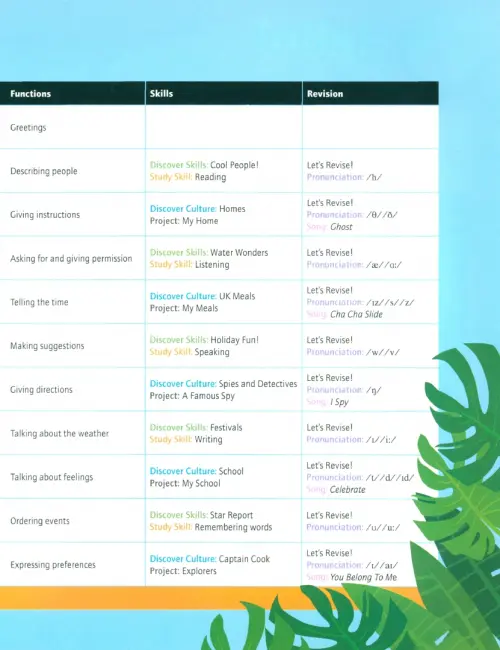This screenshot has height=650, width=500.
Task: Select Discover Culture: Homes text
Action: pos(197,209)
